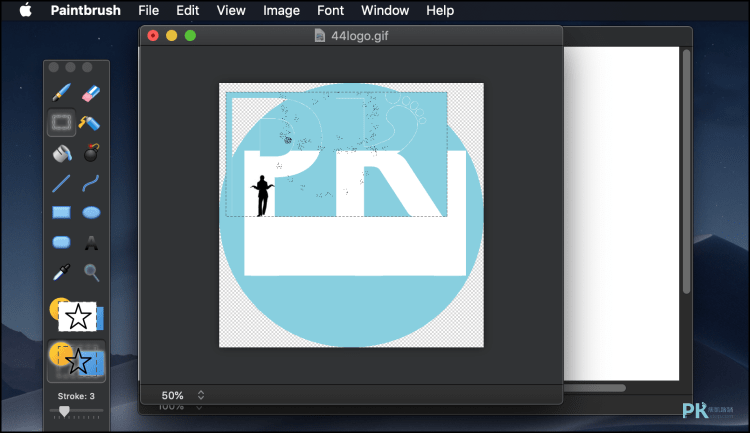
Task: Select the Eyedropper color picker tool
Action: click(61, 272)
